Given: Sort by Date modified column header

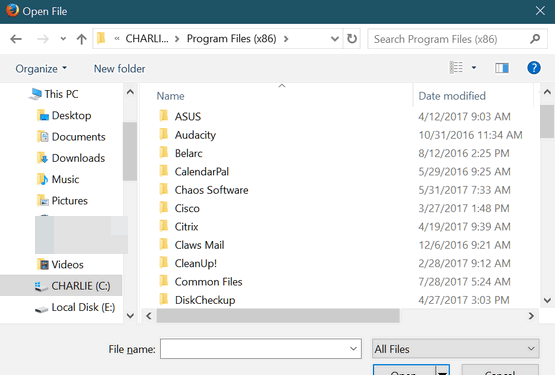Looking at the screenshot, I should 452,96.
